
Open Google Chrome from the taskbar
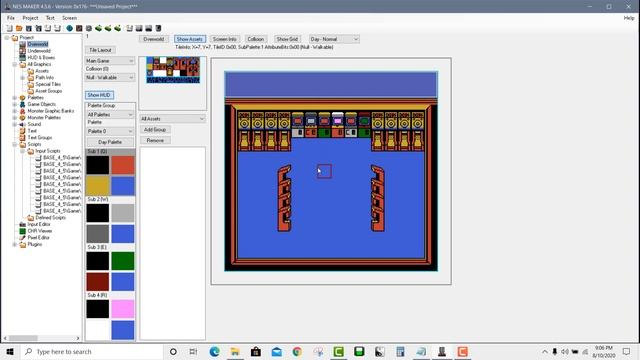coord(297,351)
